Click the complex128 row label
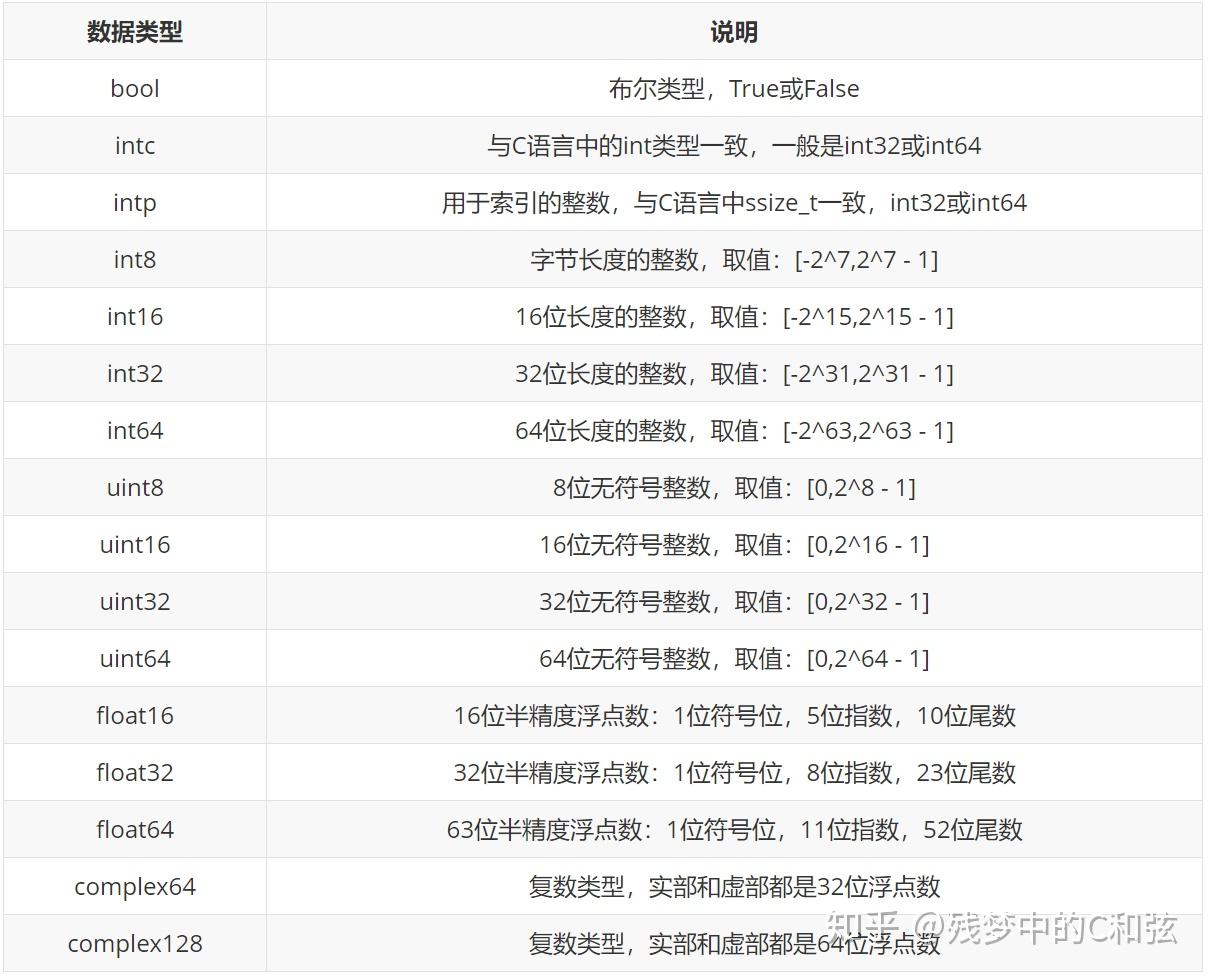This screenshot has height=977, width=1208. (x=133, y=943)
